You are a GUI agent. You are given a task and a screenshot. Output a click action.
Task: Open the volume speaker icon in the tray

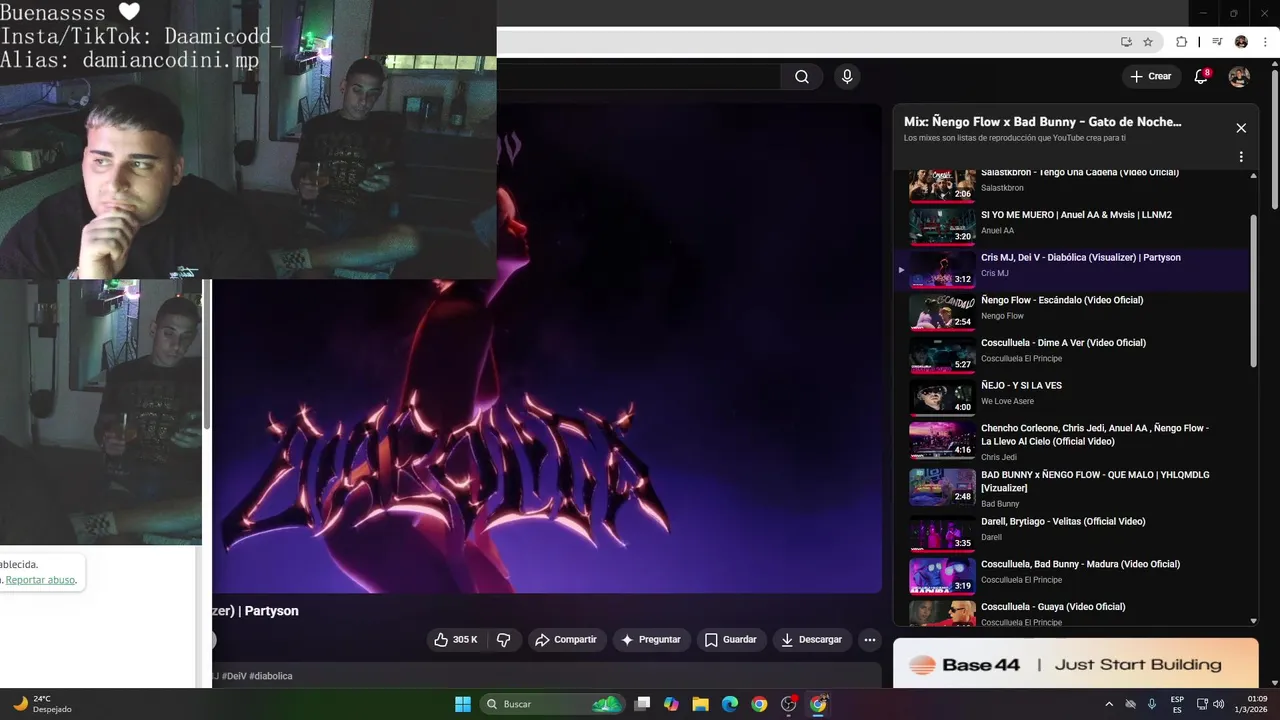pos(1218,704)
